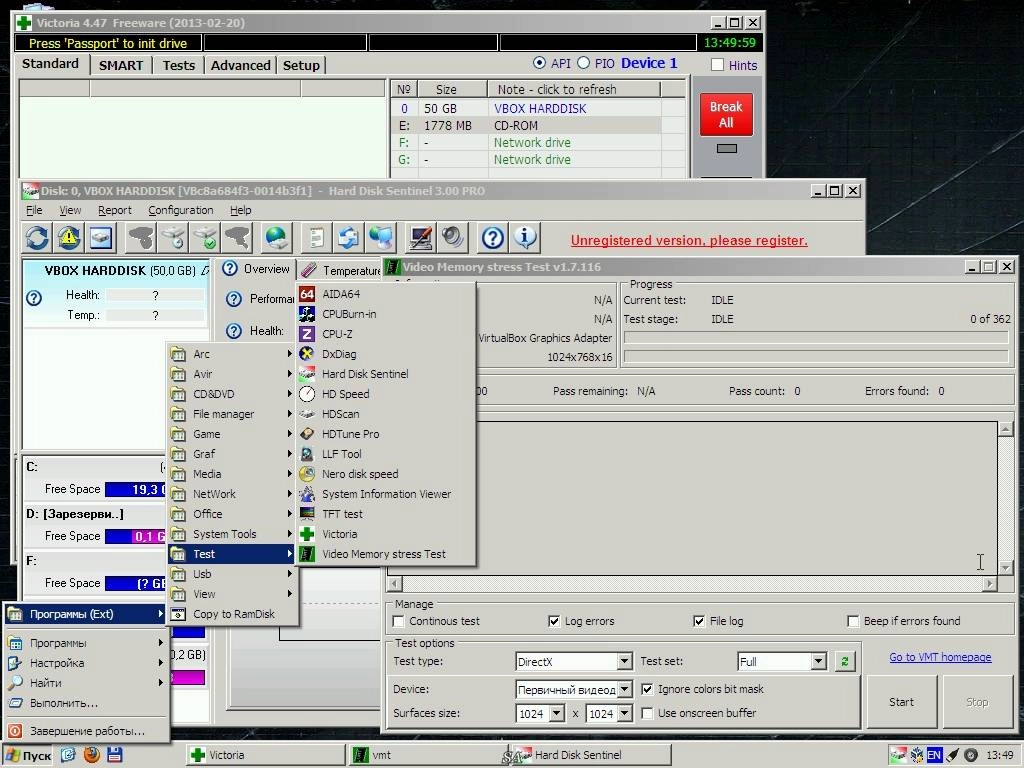This screenshot has width=1024, height=768.
Task: Click question mark help icon in Sentinel toolbar
Action: point(492,238)
